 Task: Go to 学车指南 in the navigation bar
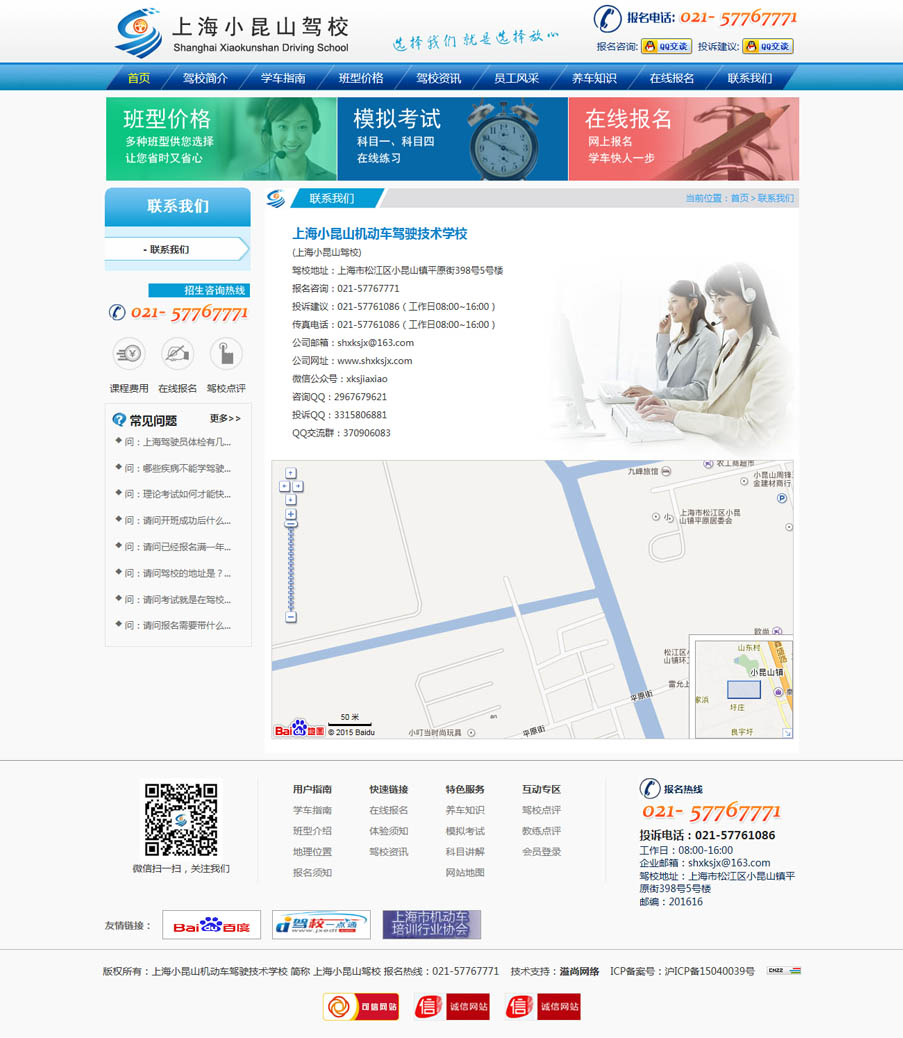click(x=283, y=78)
